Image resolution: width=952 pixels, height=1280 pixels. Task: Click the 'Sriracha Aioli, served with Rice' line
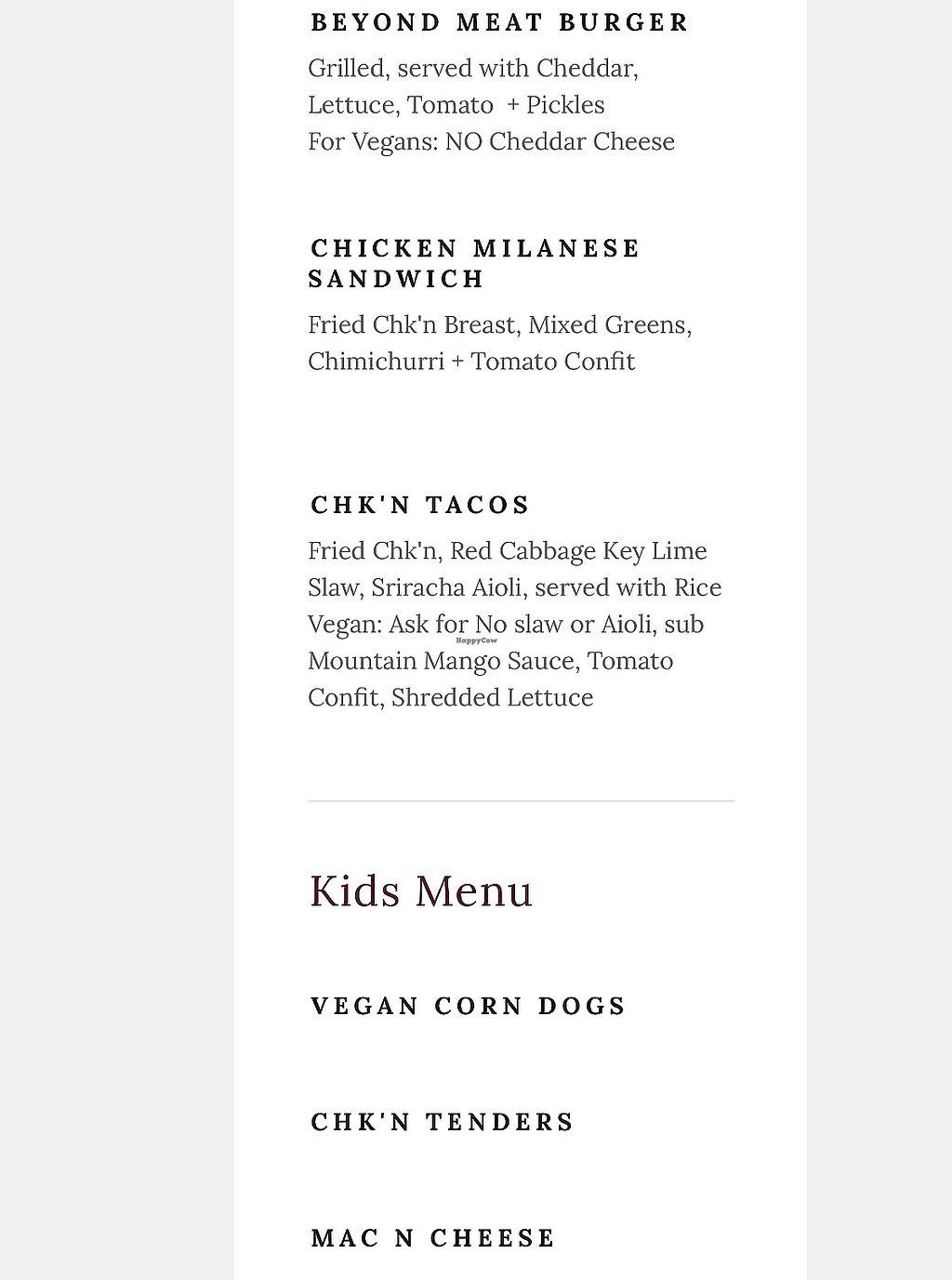tap(514, 587)
